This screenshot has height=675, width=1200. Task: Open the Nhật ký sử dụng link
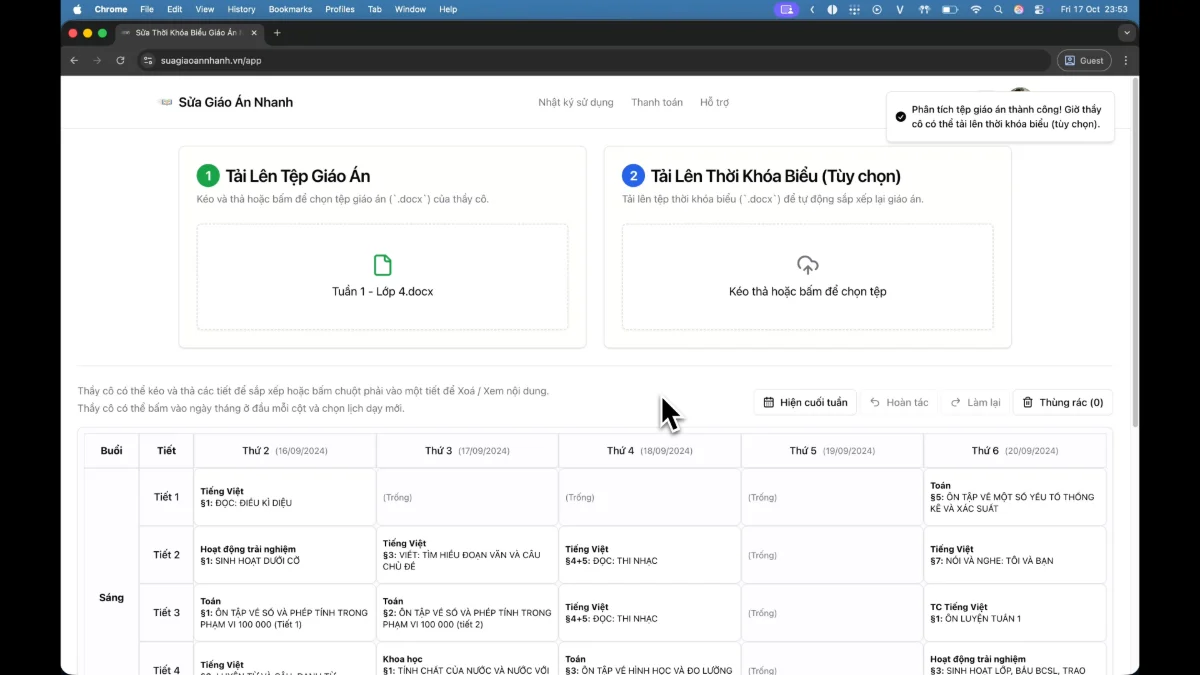(x=577, y=102)
